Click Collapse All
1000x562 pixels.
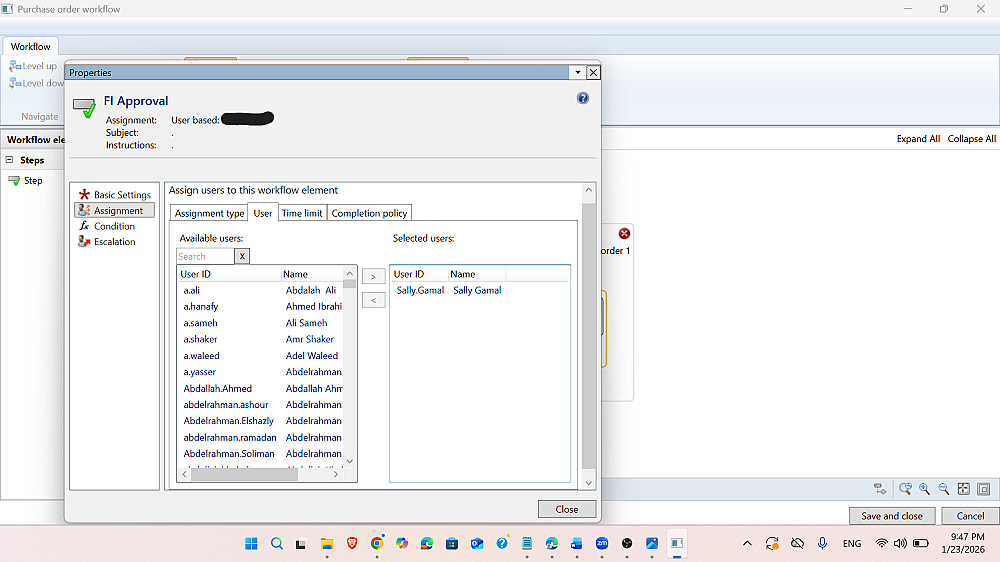click(971, 138)
